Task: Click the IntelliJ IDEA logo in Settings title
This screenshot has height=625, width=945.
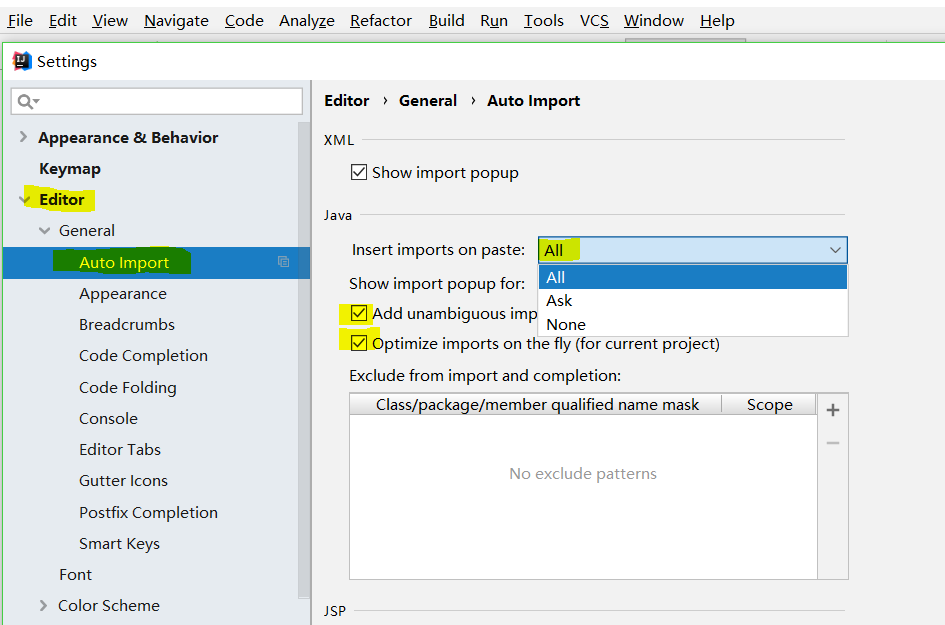Action: [22, 61]
